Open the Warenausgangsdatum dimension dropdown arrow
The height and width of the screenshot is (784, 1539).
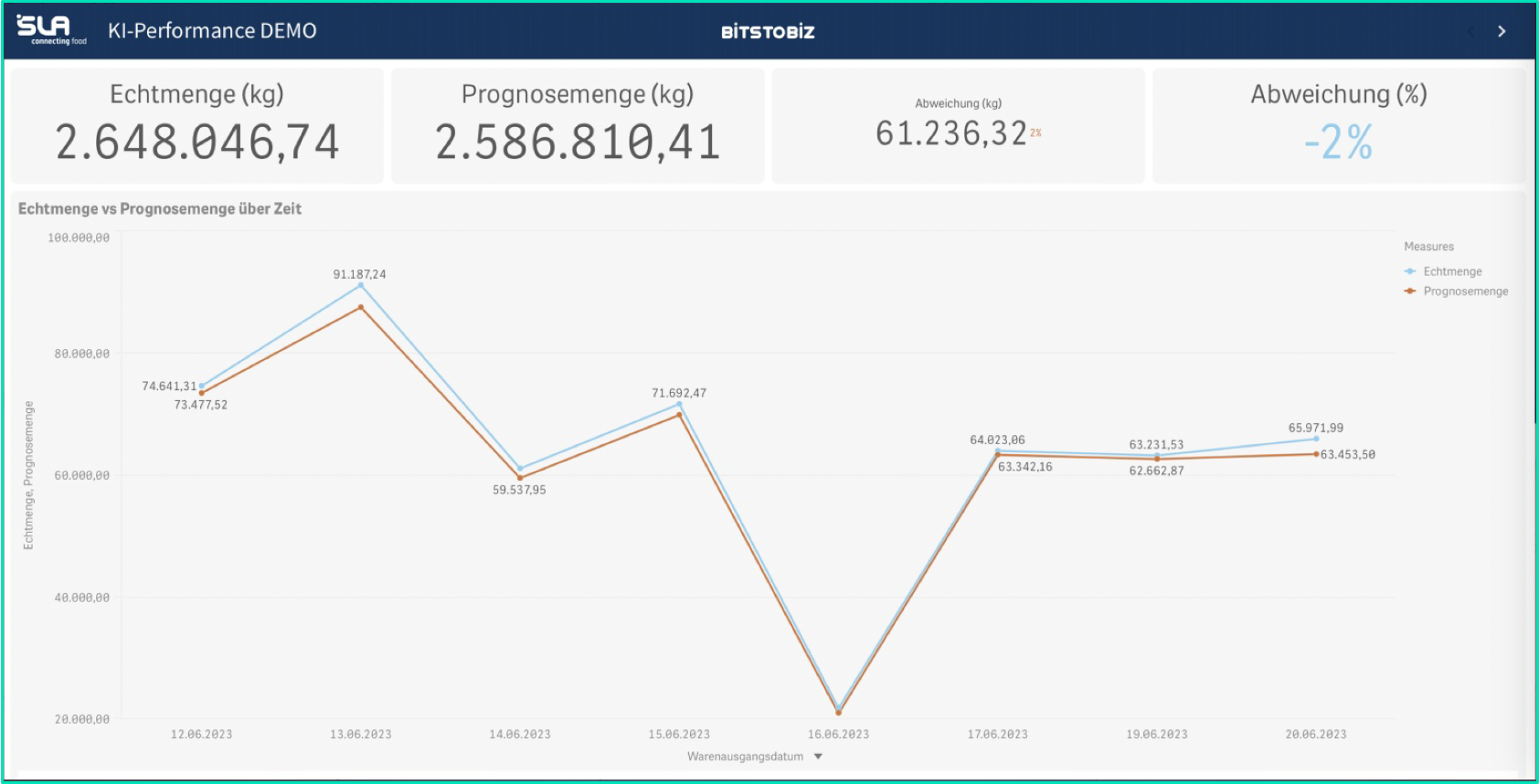818,757
